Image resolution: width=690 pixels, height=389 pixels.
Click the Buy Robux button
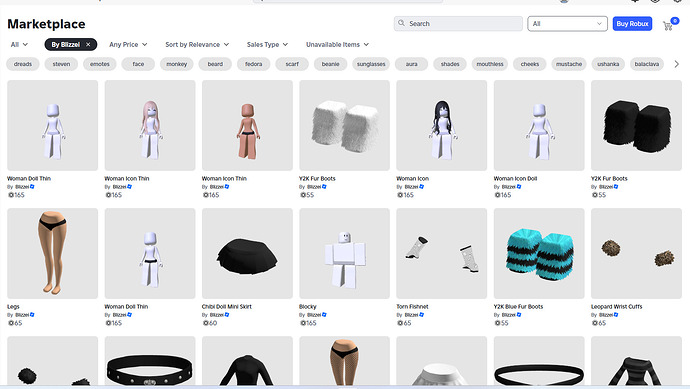632,24
